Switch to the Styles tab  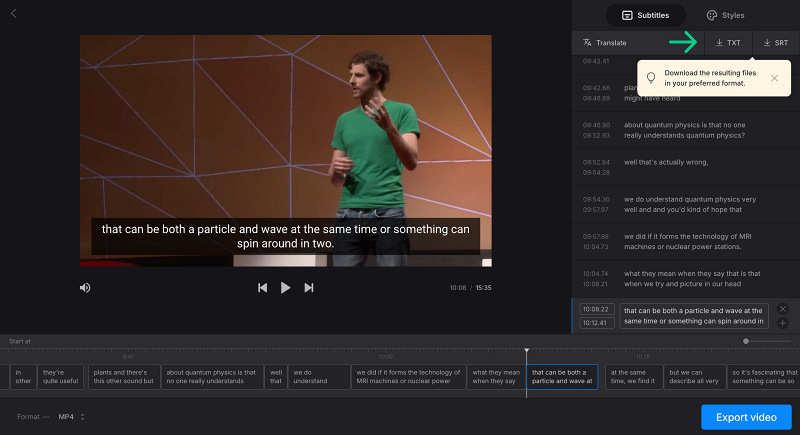click(726, 15)
